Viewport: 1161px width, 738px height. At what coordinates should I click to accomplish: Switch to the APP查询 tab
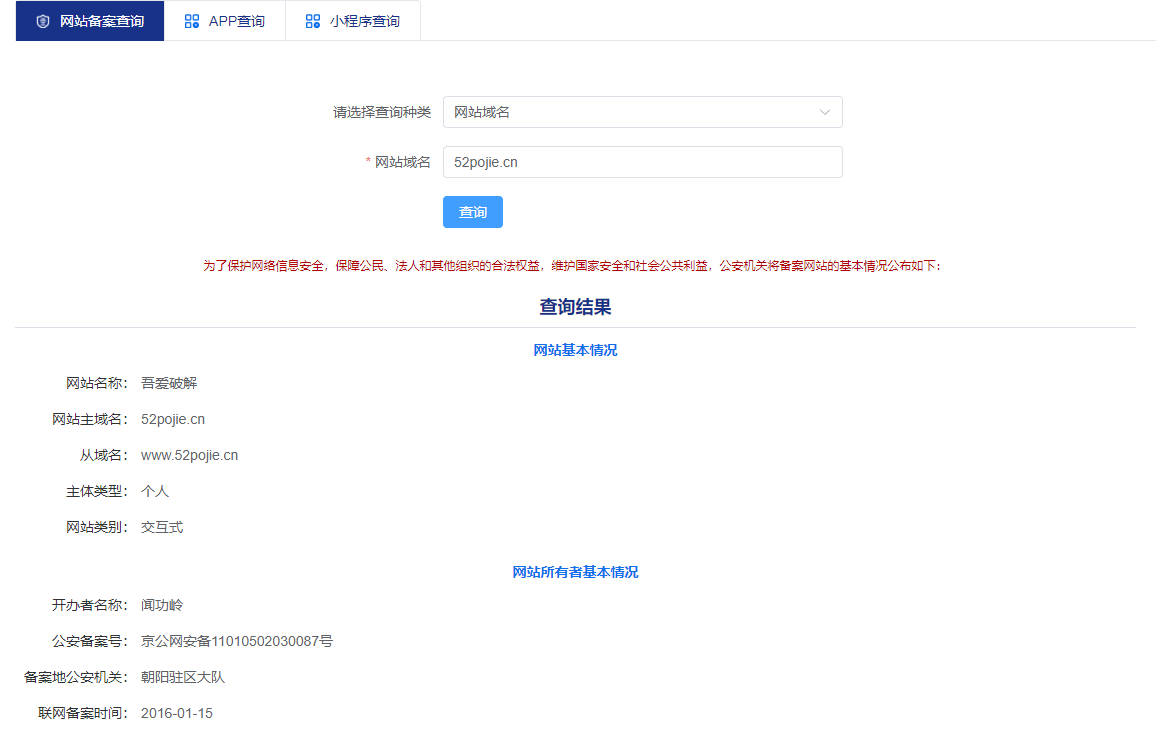coord(224,21)
